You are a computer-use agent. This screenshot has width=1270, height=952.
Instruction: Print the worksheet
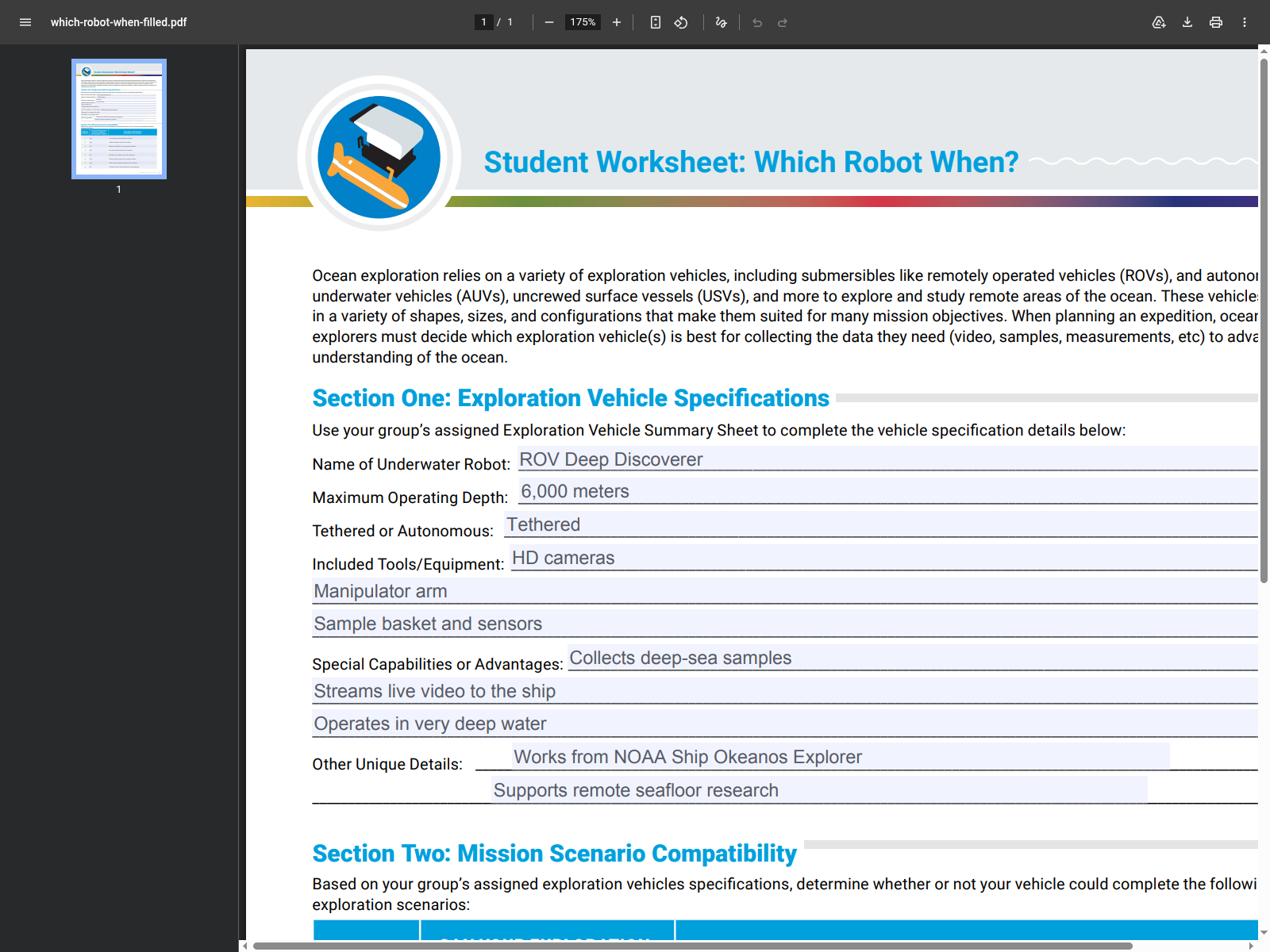pos(1215,22)
